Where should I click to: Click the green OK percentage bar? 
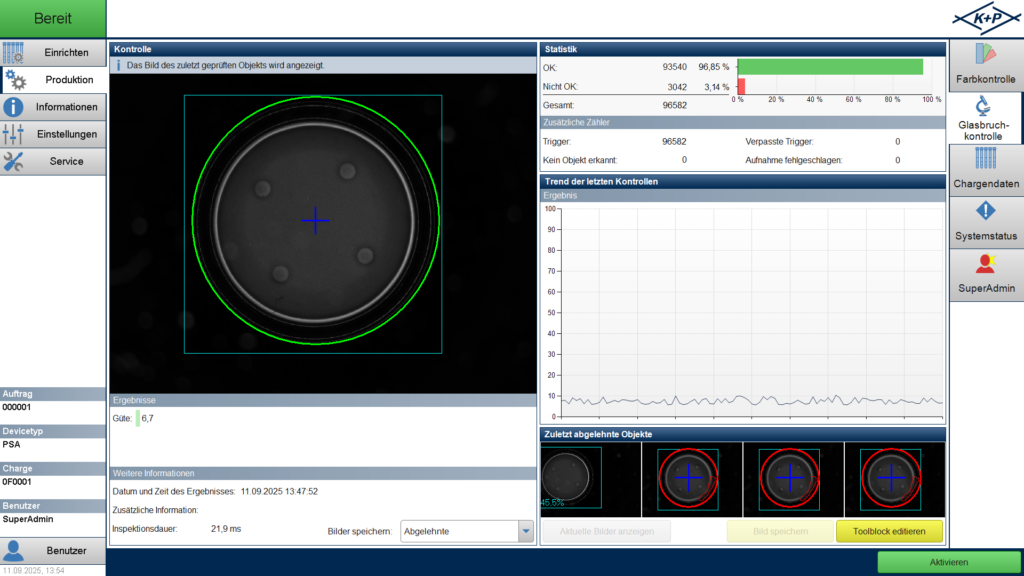[x=830, y=67]
